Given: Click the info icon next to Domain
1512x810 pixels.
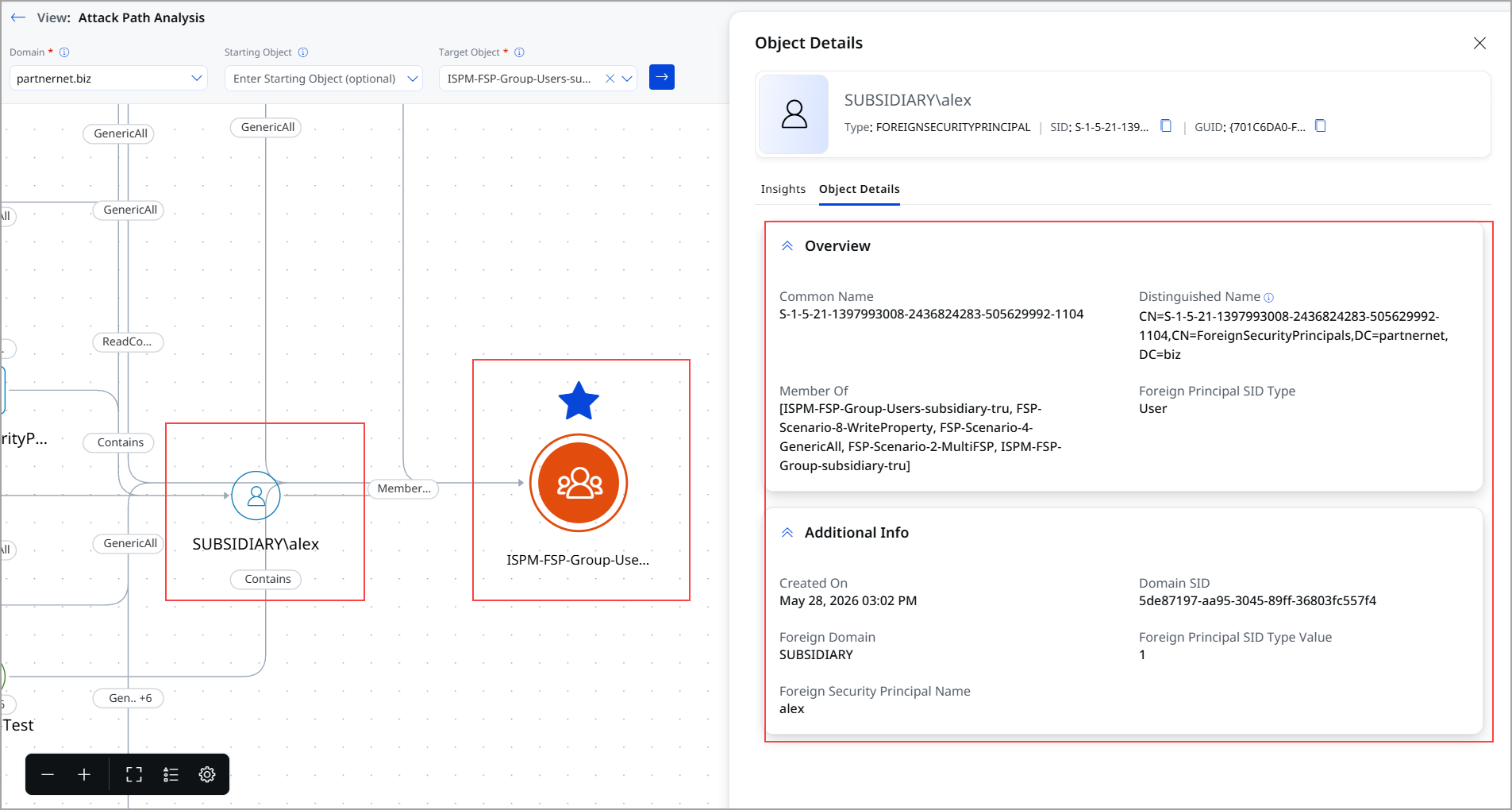Looking at the screenshot, I should point(64,52).
